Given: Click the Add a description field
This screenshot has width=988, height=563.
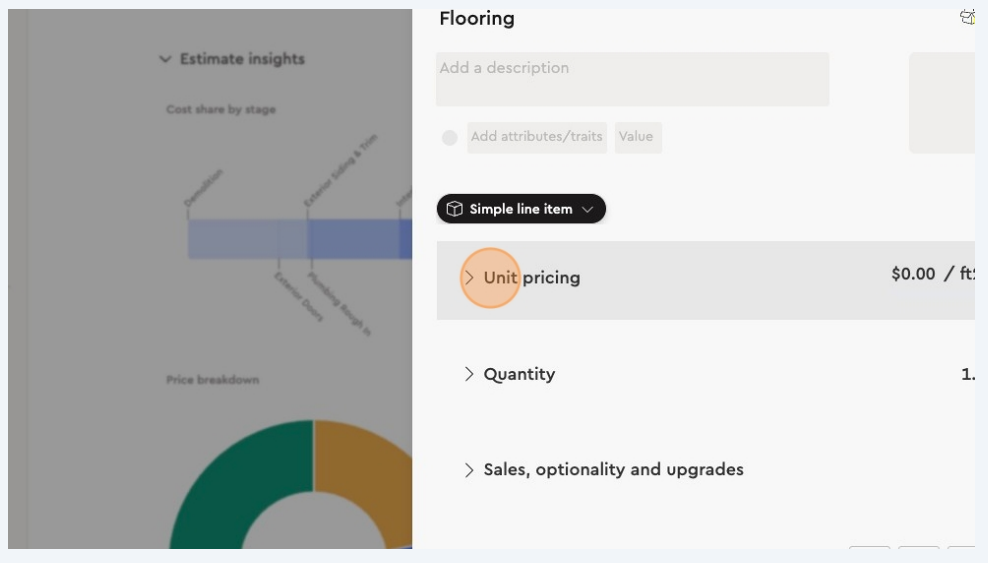Looking at the screenshot, I should coord(632,79).
